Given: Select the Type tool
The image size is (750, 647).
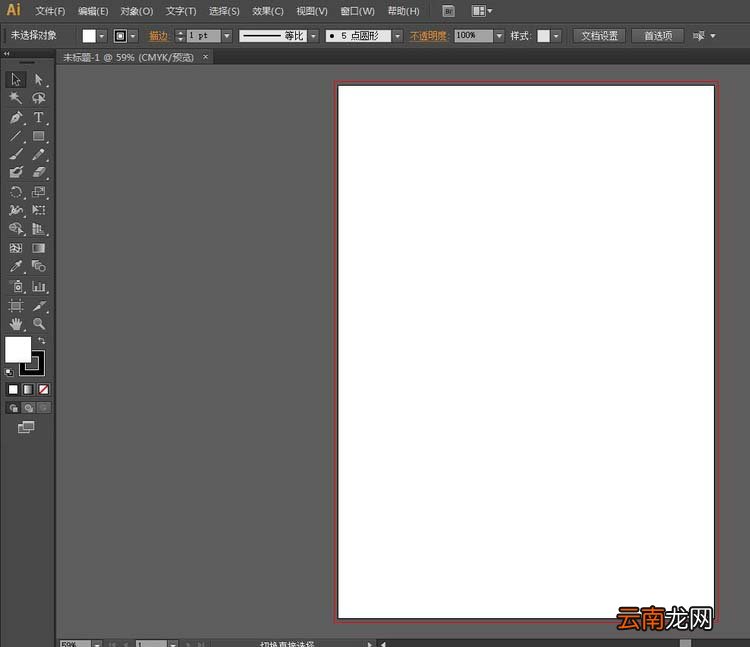Looking at the screenshot, I should pos(38,117).
